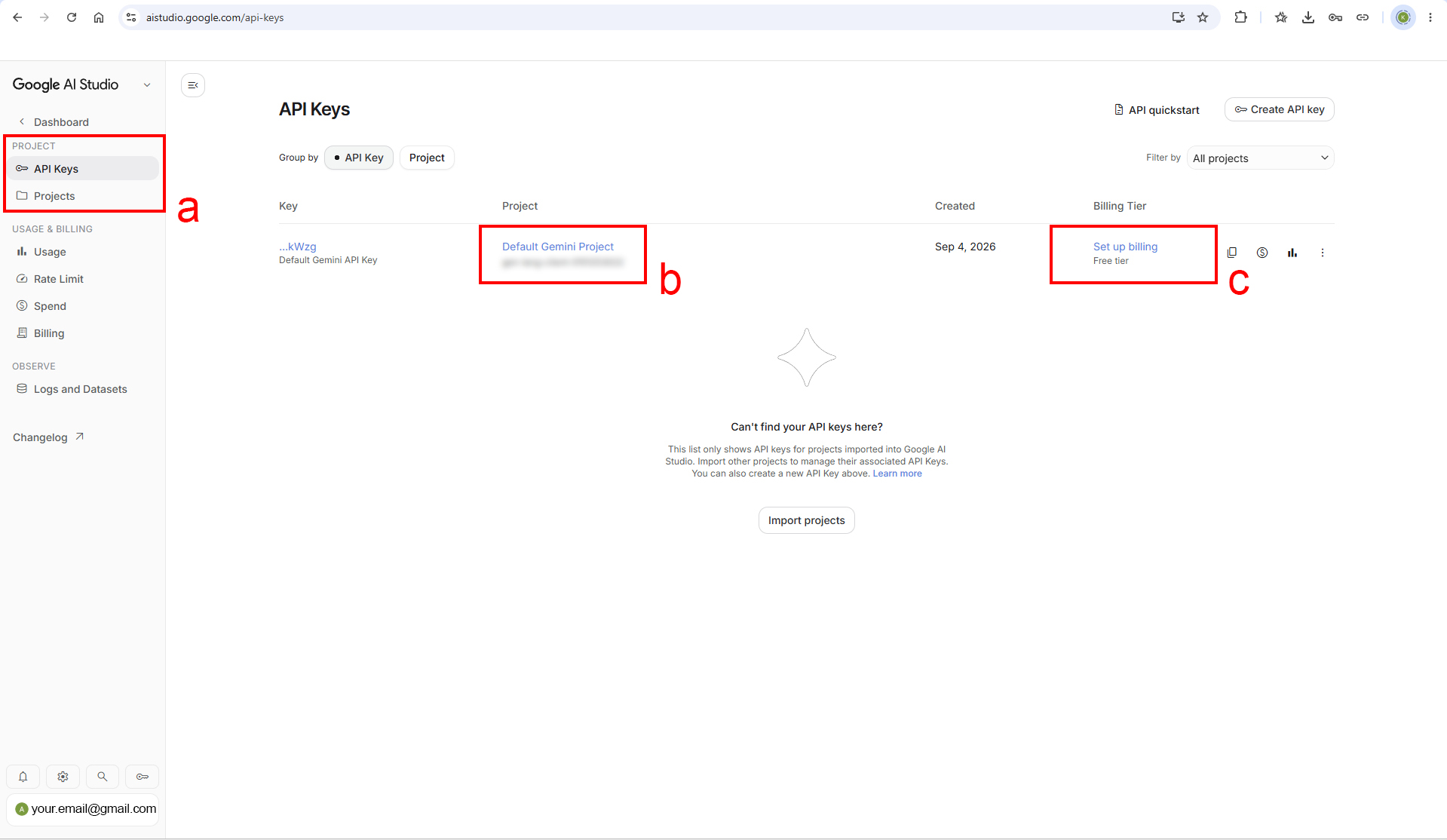Open the ...kWzg key details
This screenshot has height=840, width=1447.
pyautogui.click(x=298, y=247)
